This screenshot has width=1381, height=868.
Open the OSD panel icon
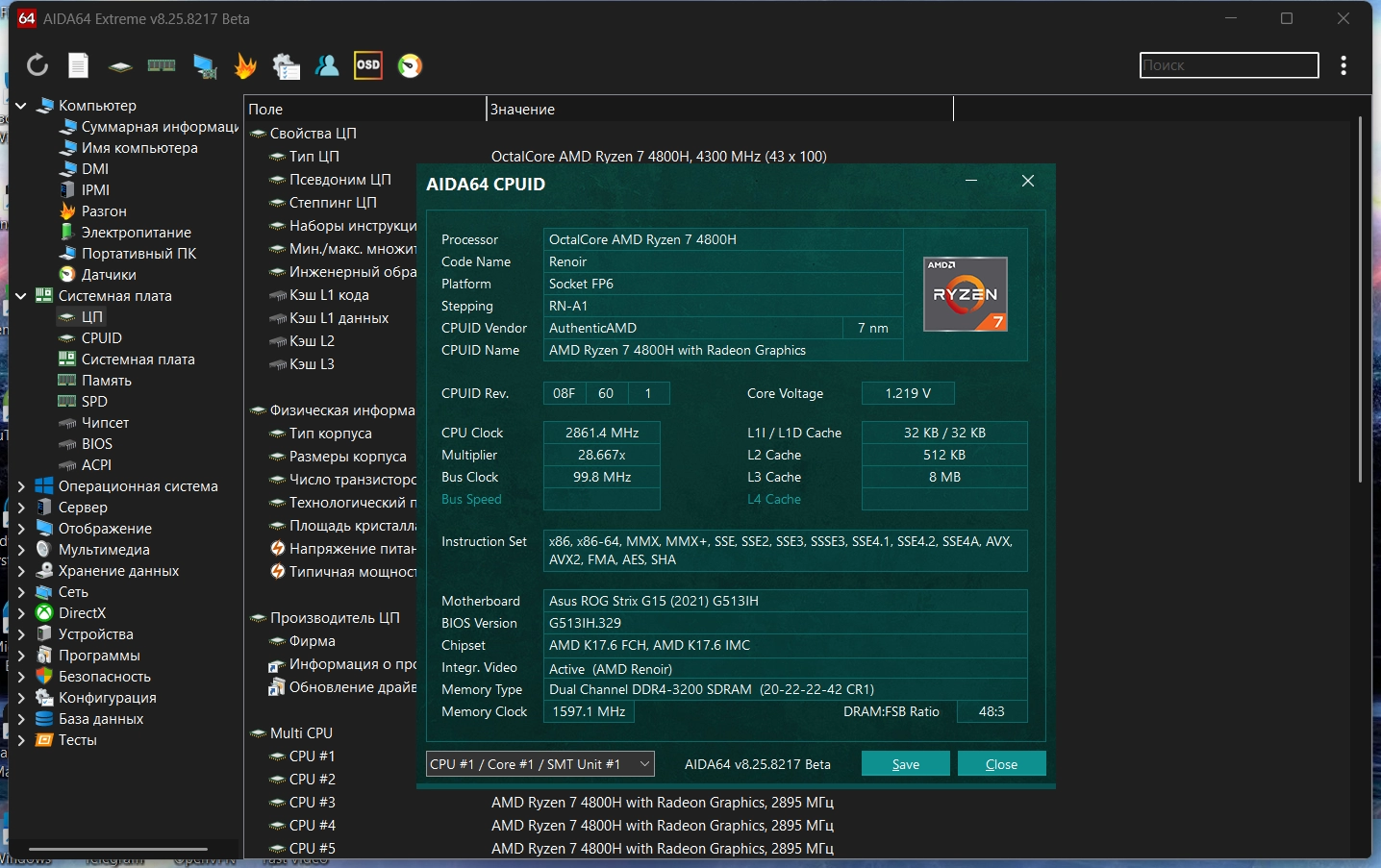click(368, 65)
